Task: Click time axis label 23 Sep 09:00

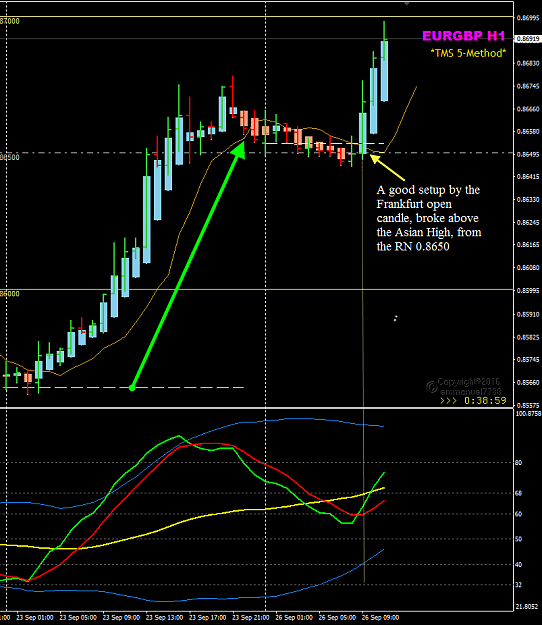Action: click(121, 617)
